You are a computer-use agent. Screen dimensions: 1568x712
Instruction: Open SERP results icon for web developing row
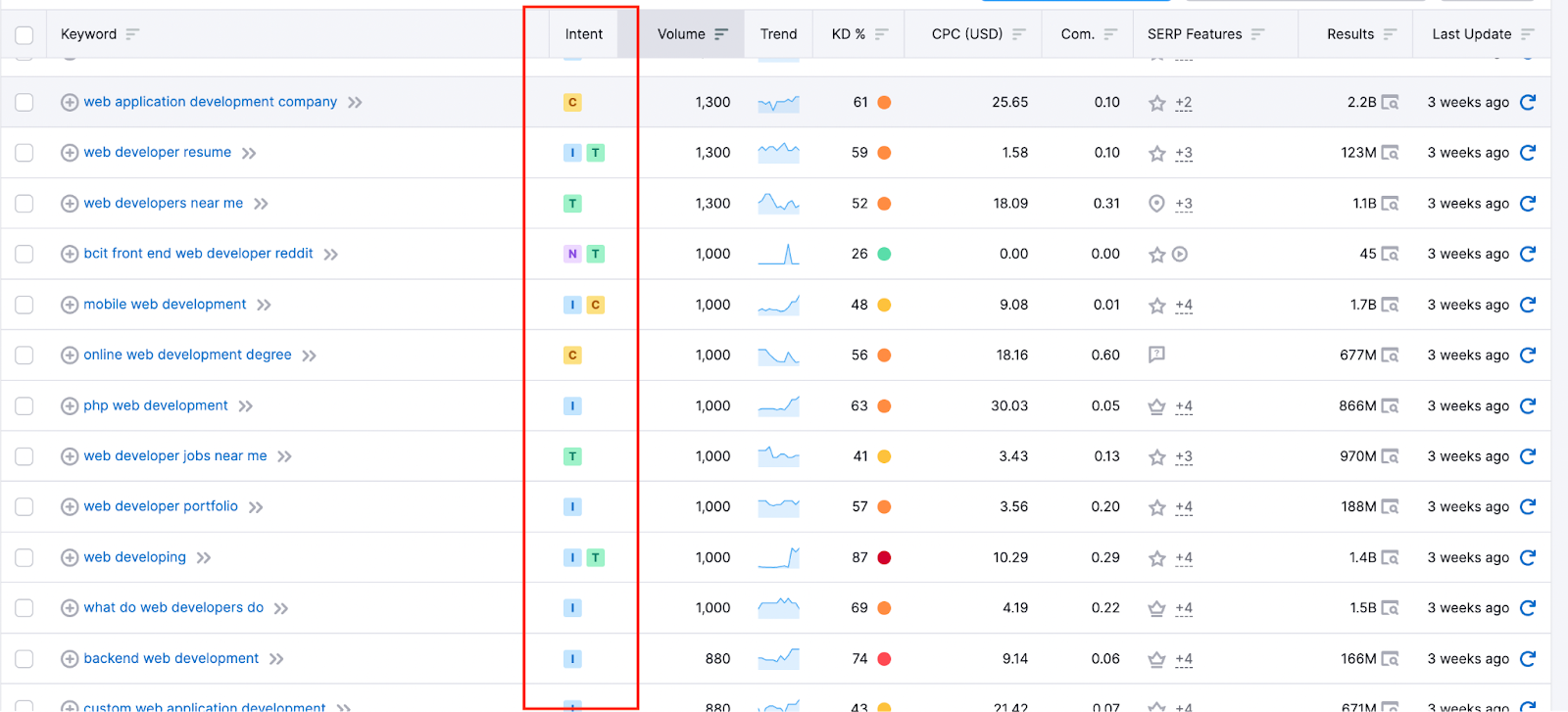(x=1390, y=558)
